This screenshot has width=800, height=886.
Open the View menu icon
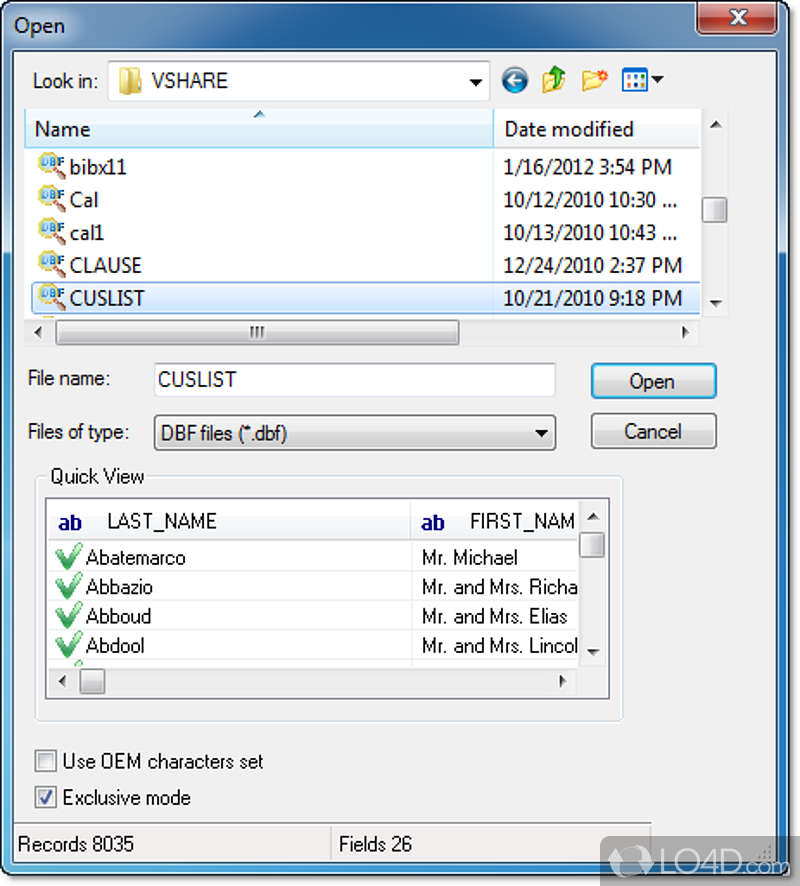click(635, 80)
